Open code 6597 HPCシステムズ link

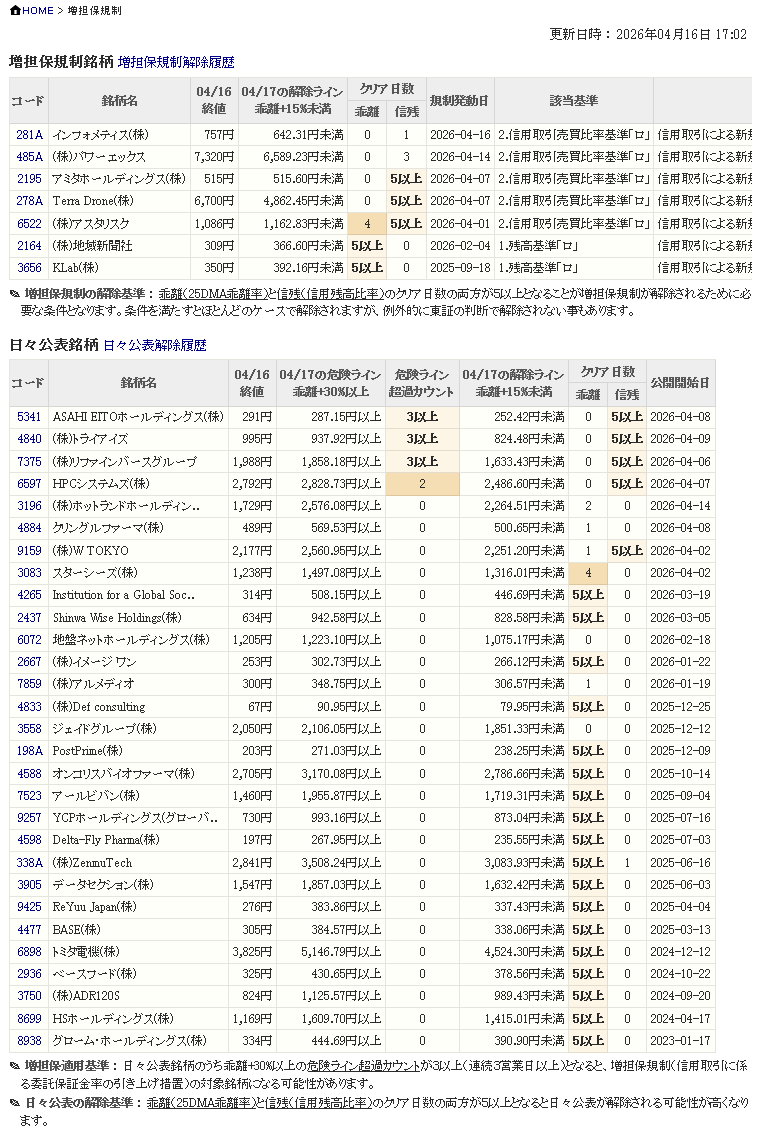[x=29, y=484]
